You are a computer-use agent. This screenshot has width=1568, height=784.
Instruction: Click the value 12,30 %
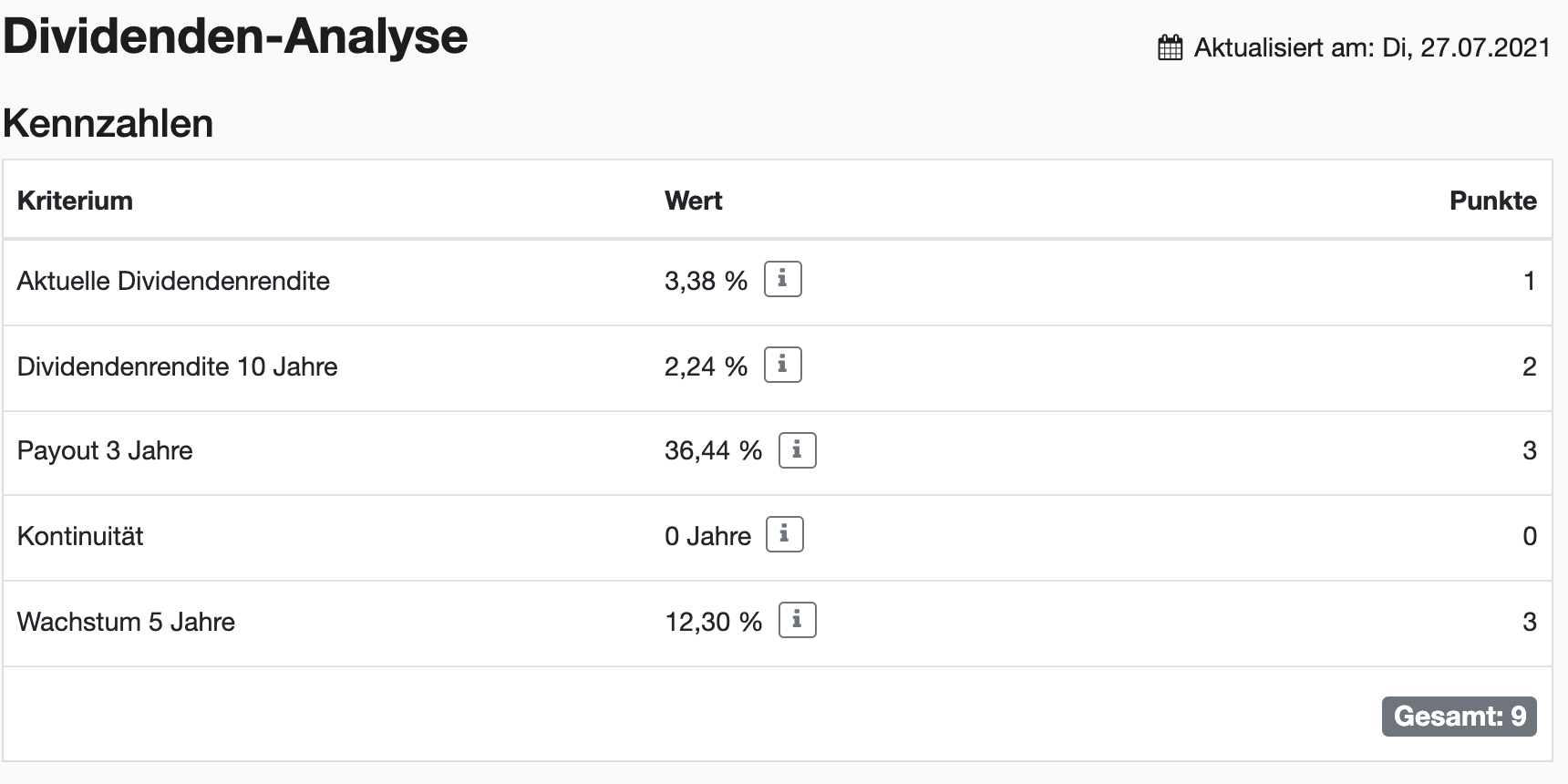(x=713, y=622)
